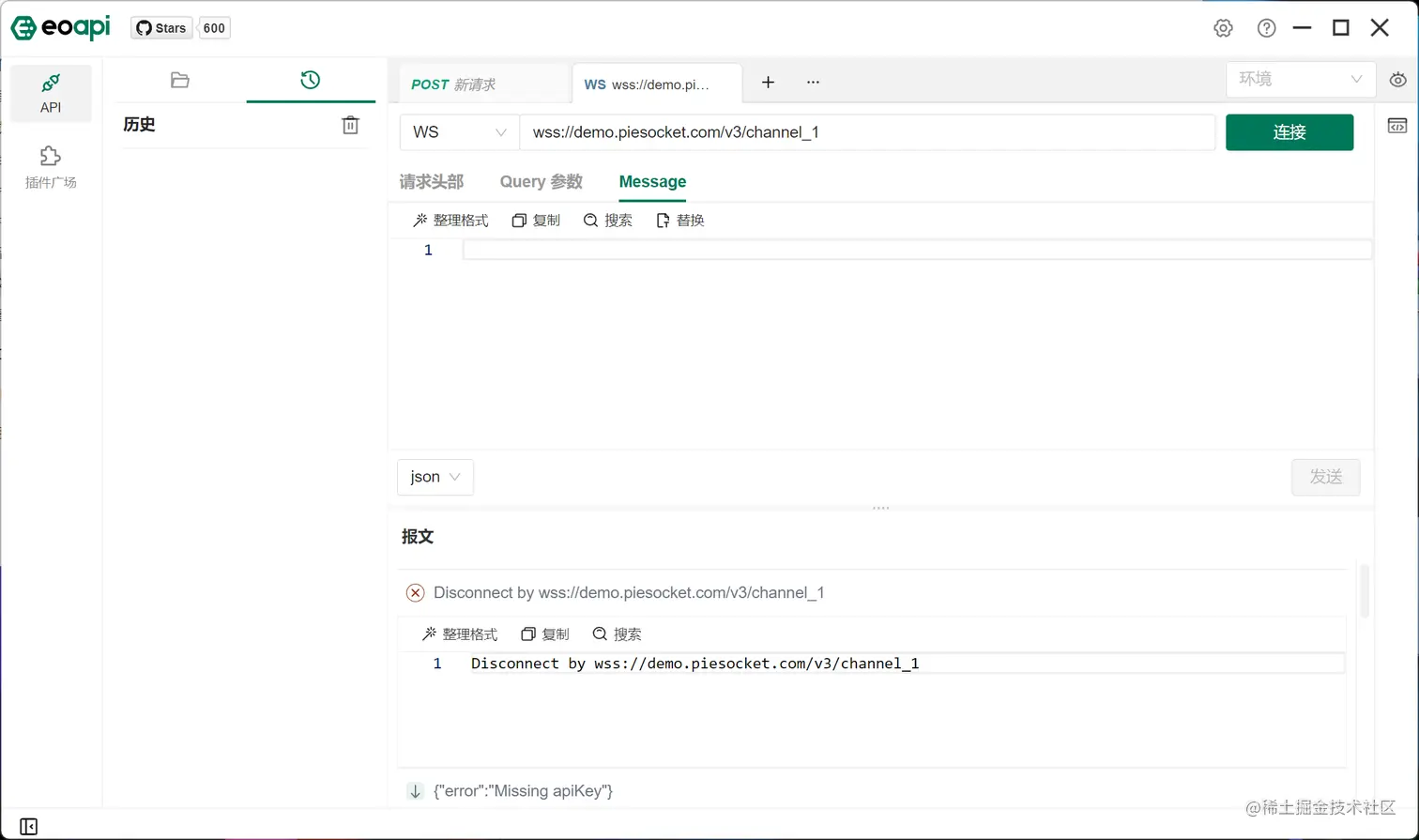Click the 600 stars count

[x=214, y=28]
